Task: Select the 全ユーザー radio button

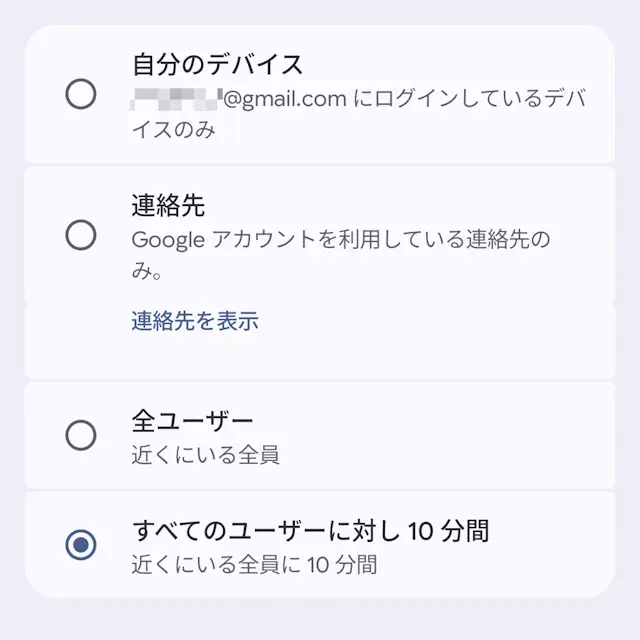Action: point(80,435)
